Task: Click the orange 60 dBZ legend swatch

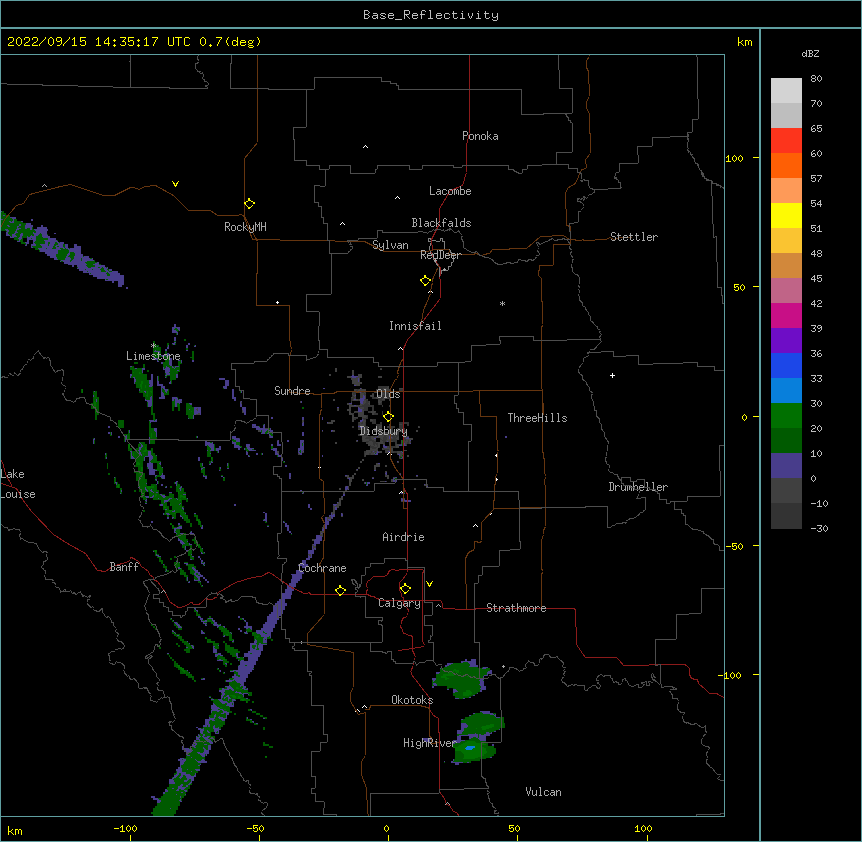Action: point(786,165)
